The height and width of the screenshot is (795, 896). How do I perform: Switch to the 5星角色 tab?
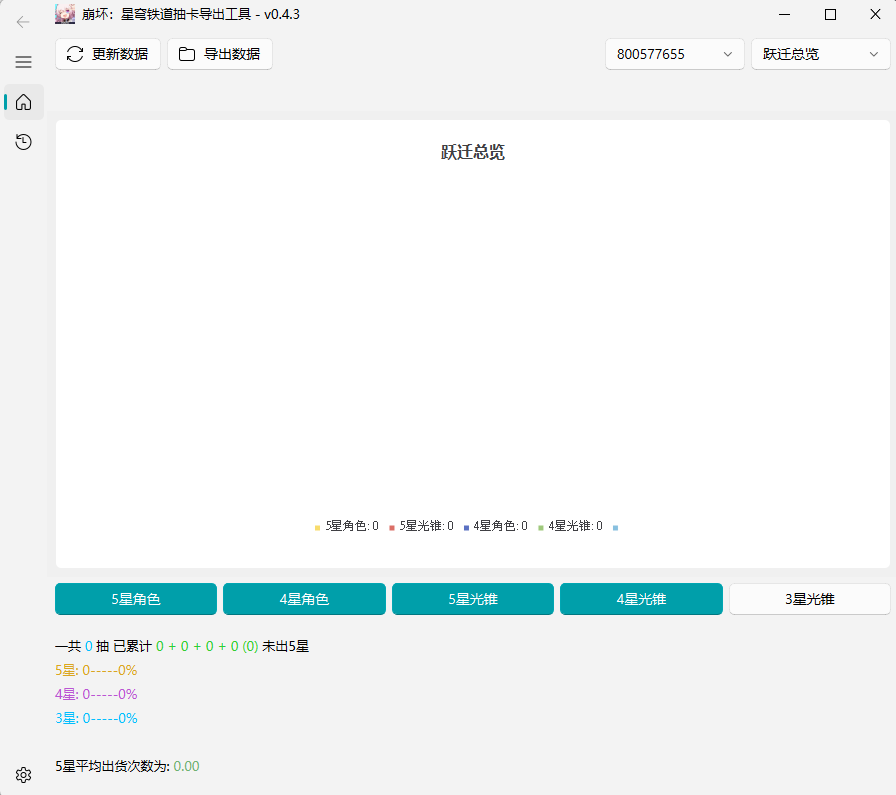pyautogui.click(x=136, y=598)
